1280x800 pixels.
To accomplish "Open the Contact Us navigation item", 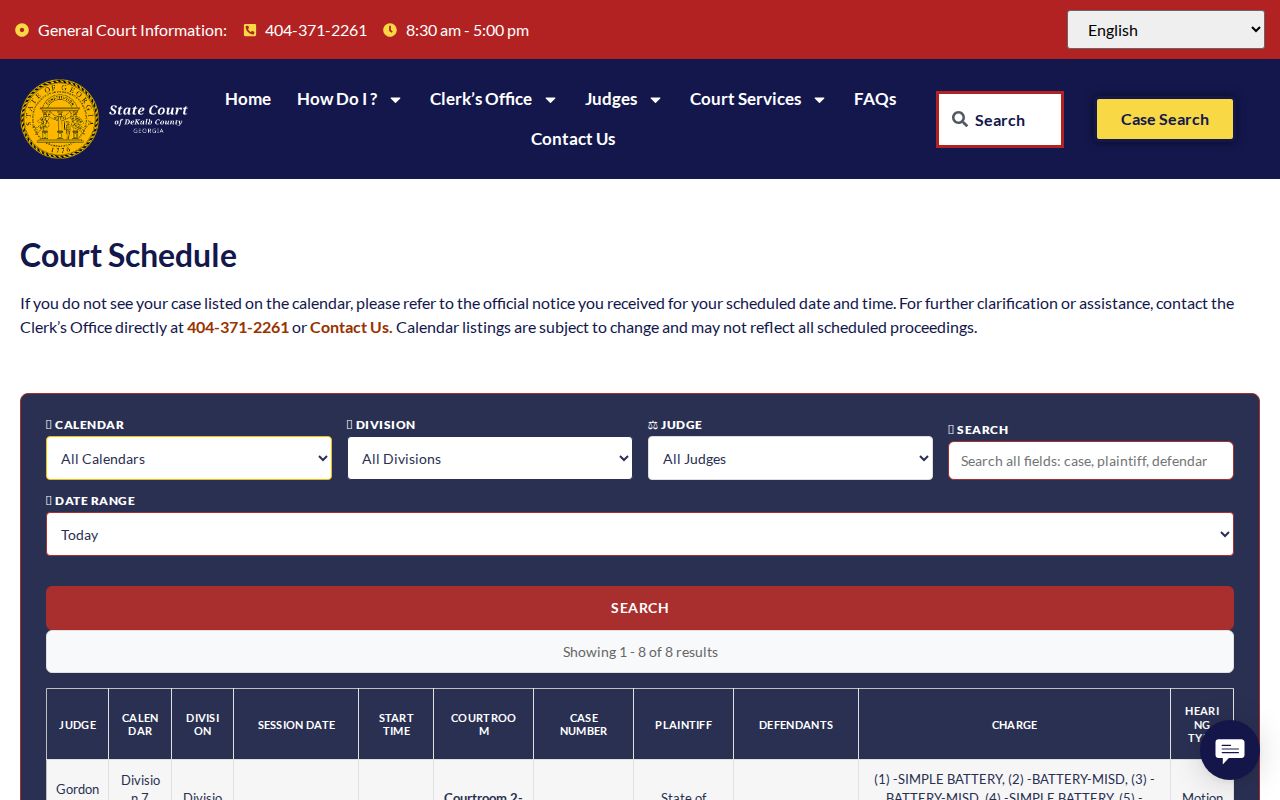I will (573, 139).
